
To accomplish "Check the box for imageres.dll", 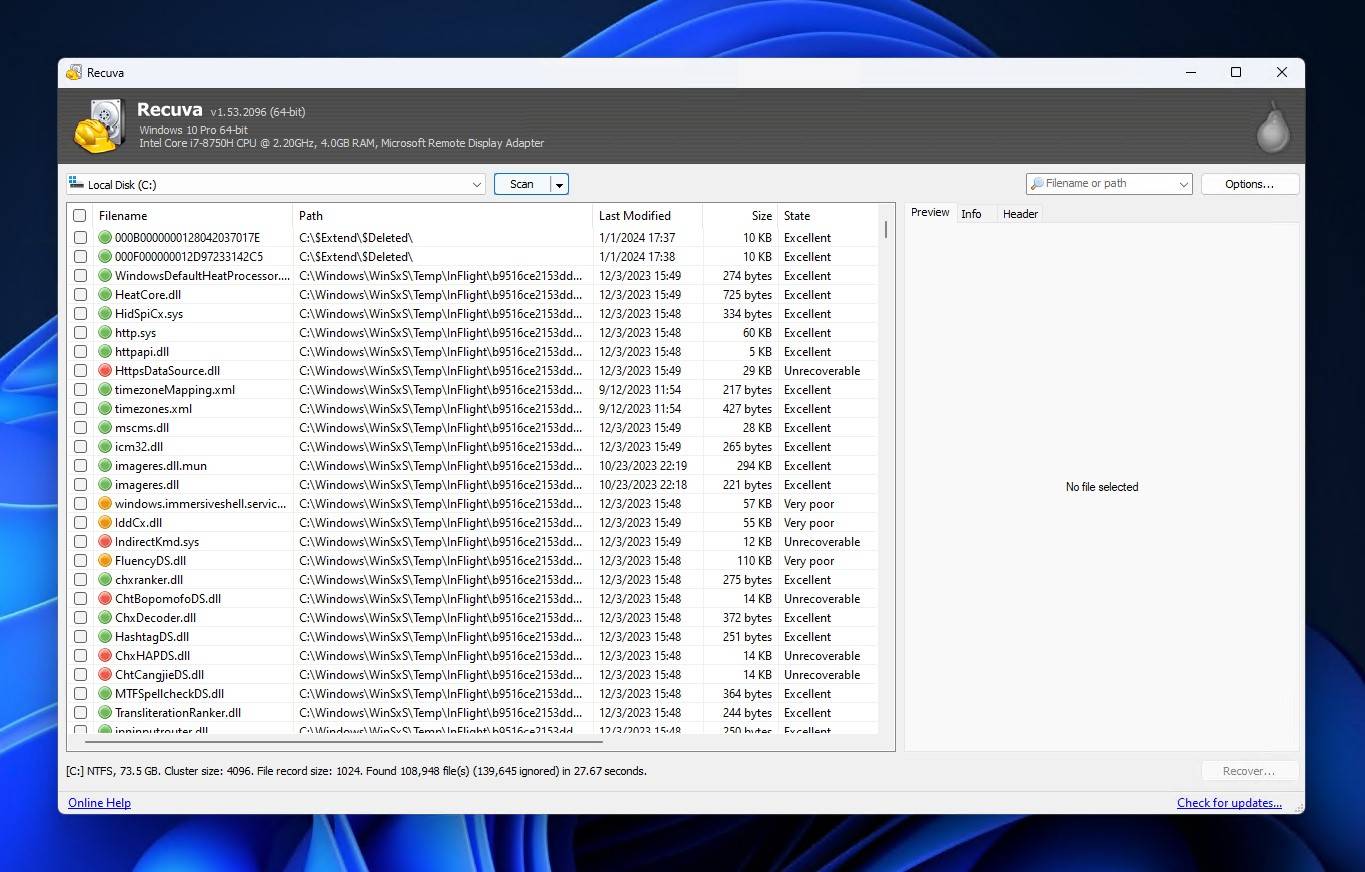I will [x=80, y=485].
